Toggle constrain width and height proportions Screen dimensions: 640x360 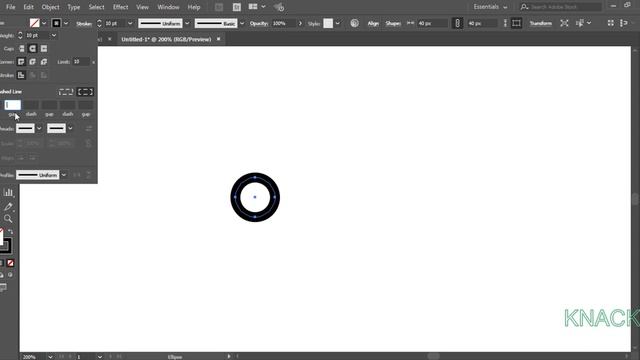(458, 23)
